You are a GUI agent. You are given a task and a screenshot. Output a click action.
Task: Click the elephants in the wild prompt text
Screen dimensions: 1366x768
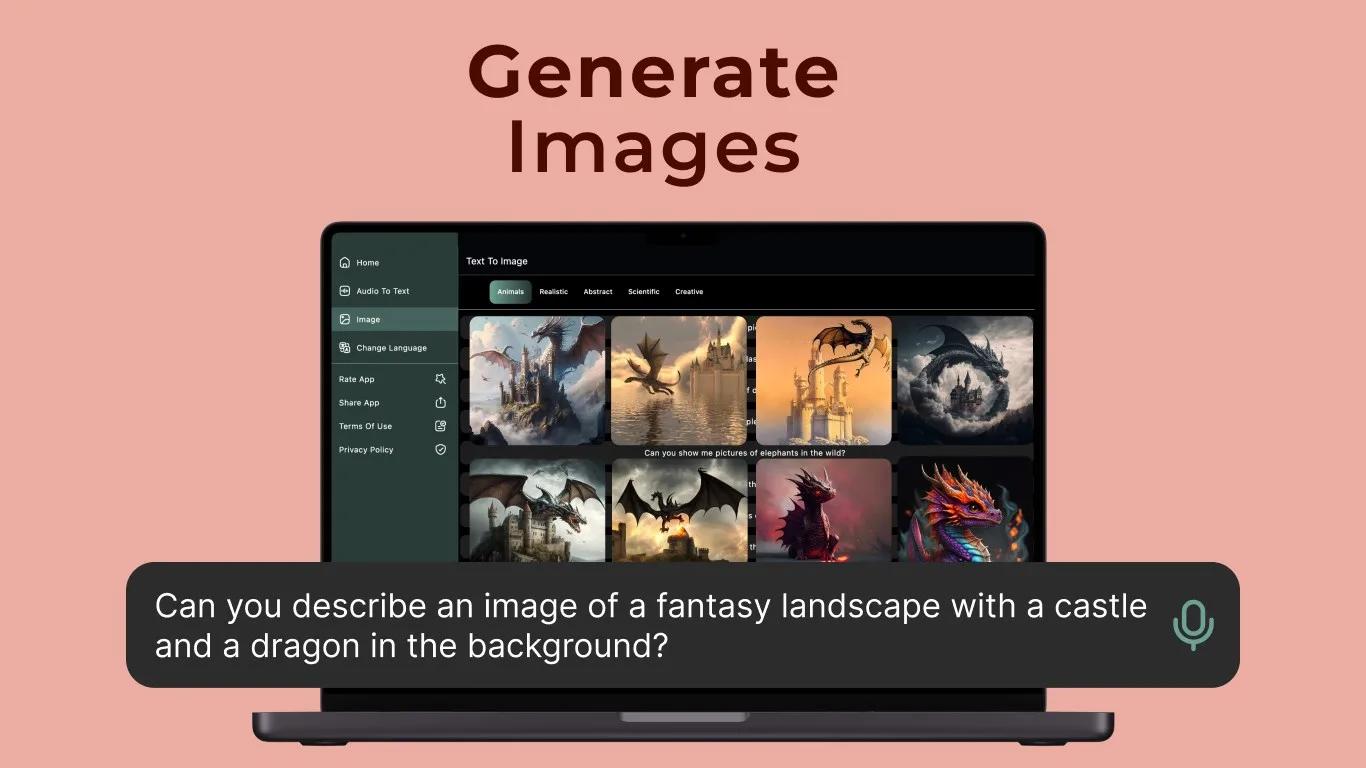coord(745,453)
